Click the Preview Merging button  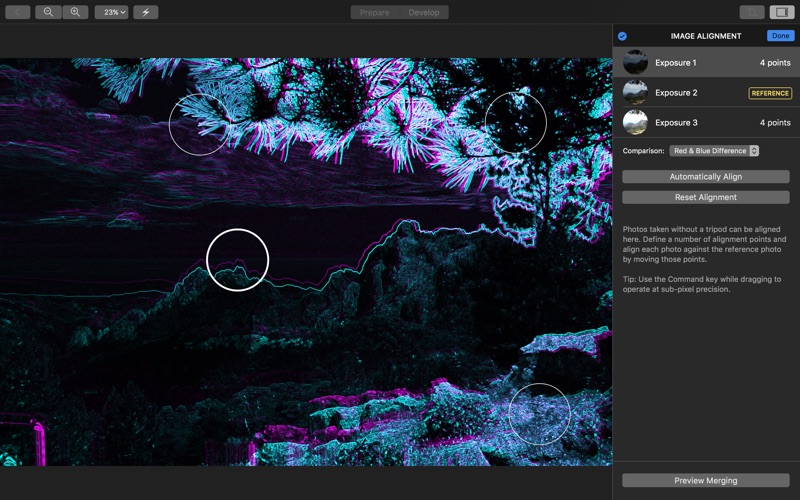(705, 480)
